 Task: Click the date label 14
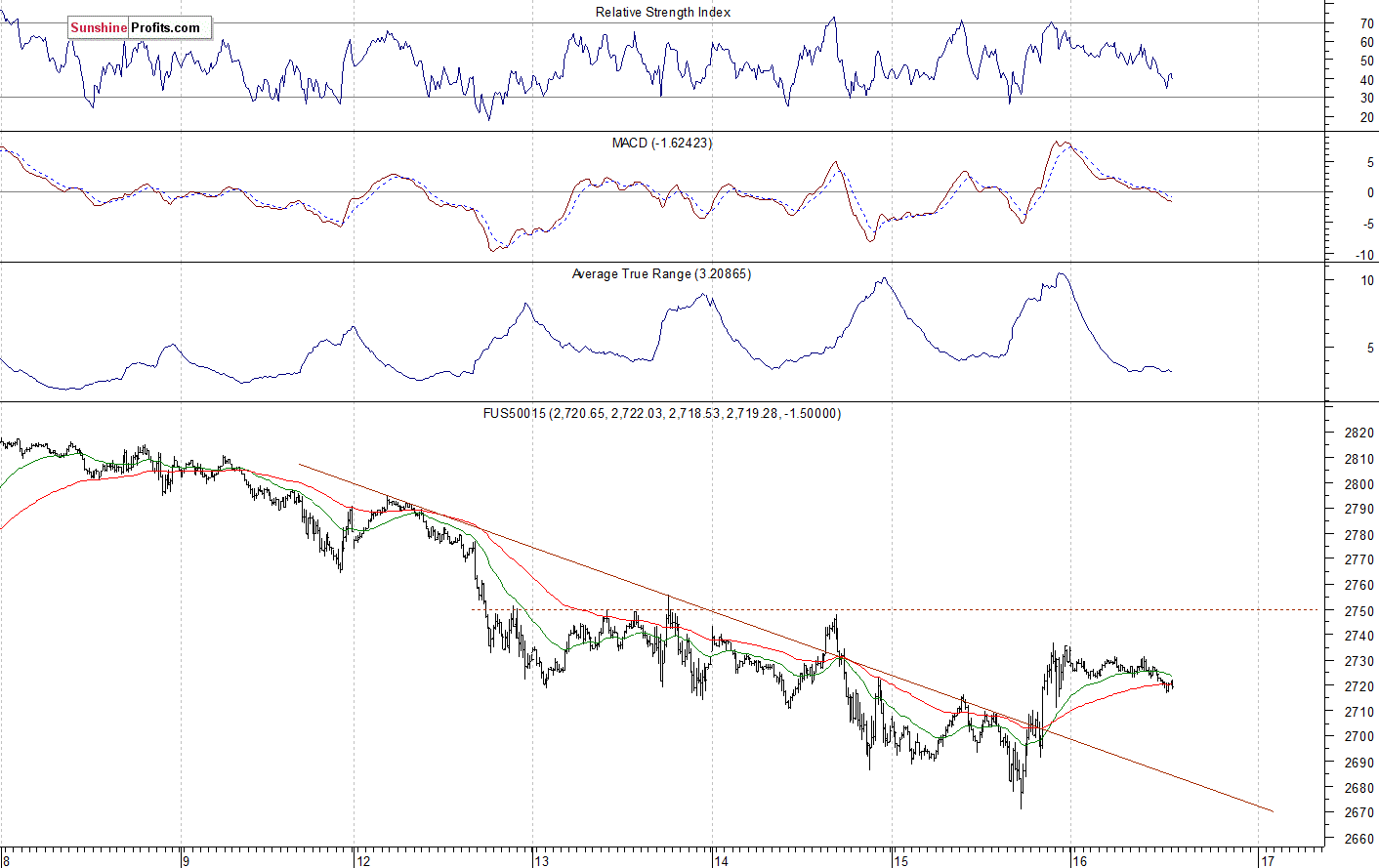point(721,861)
